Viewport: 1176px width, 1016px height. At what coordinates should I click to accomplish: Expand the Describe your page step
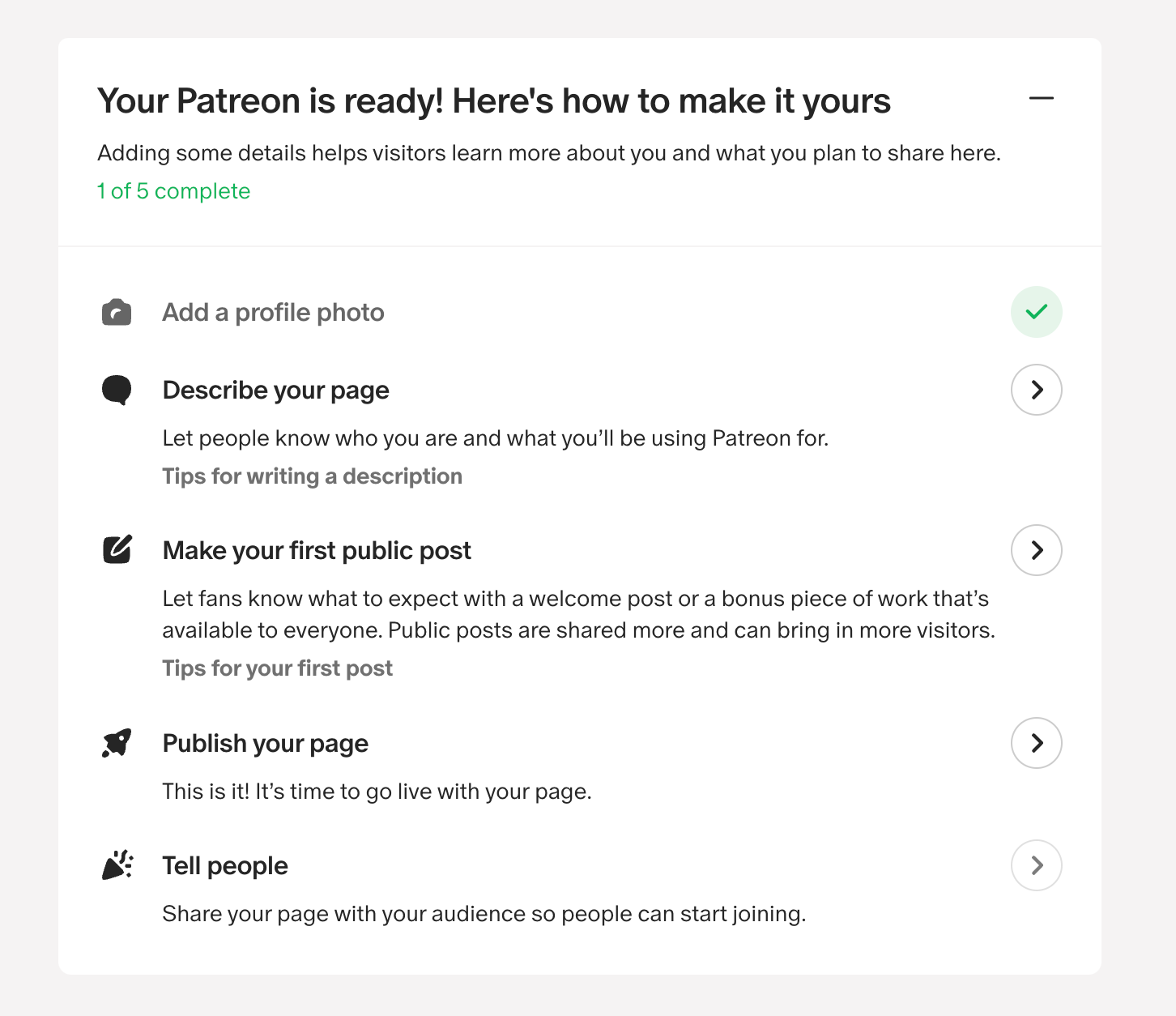(x=1037, y=390)
